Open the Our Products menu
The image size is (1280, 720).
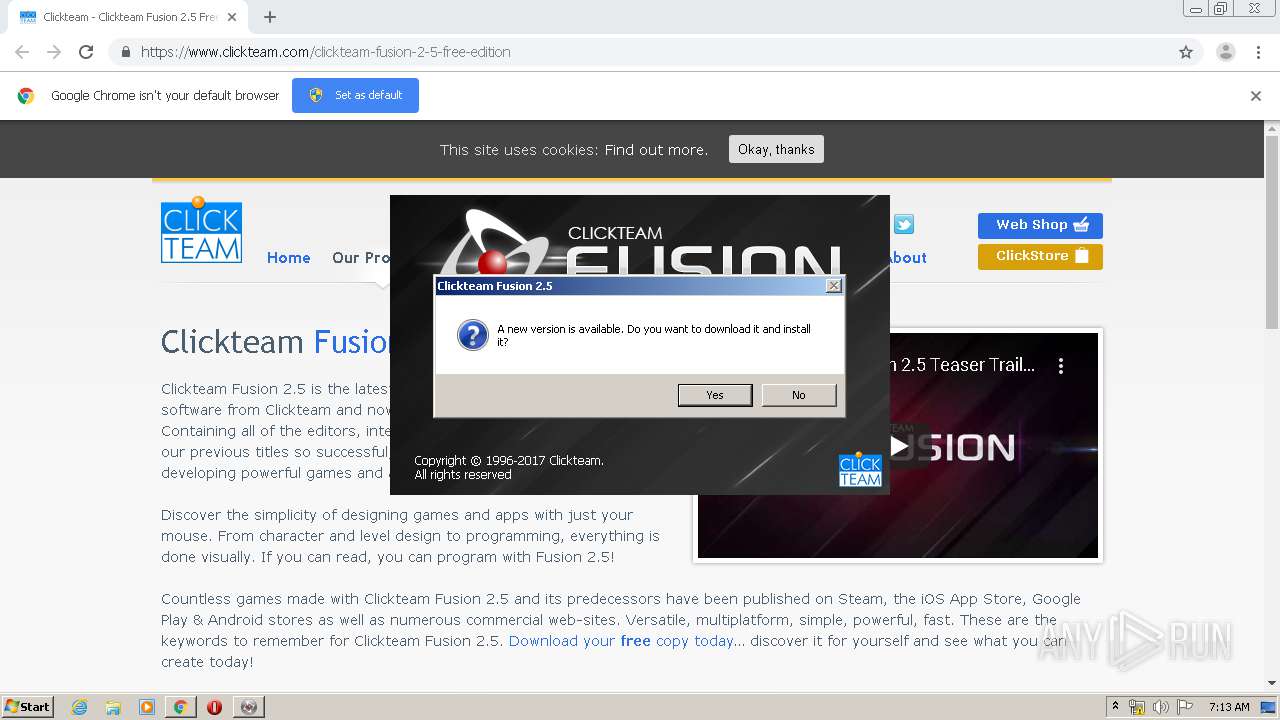tap(360, 258)
